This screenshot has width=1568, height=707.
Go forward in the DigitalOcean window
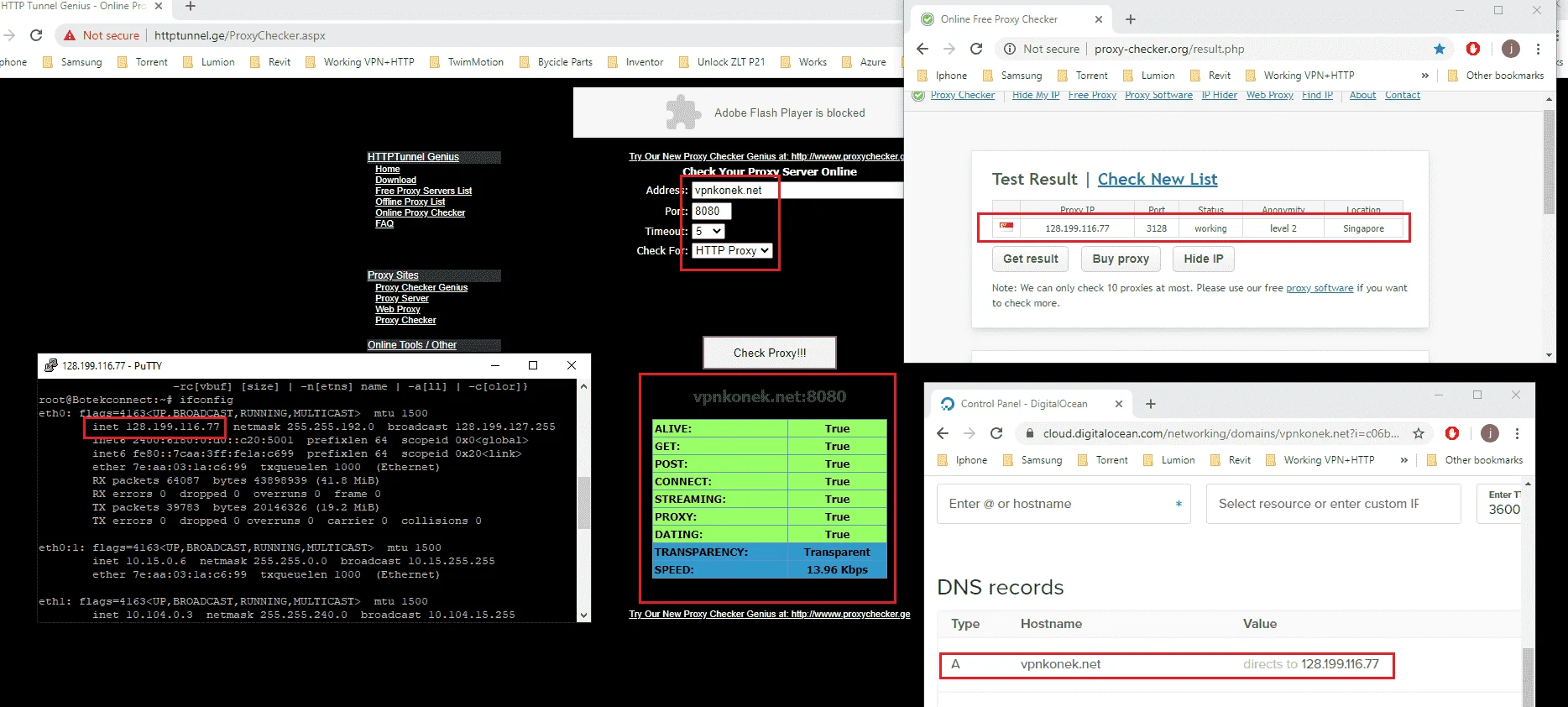970,433
